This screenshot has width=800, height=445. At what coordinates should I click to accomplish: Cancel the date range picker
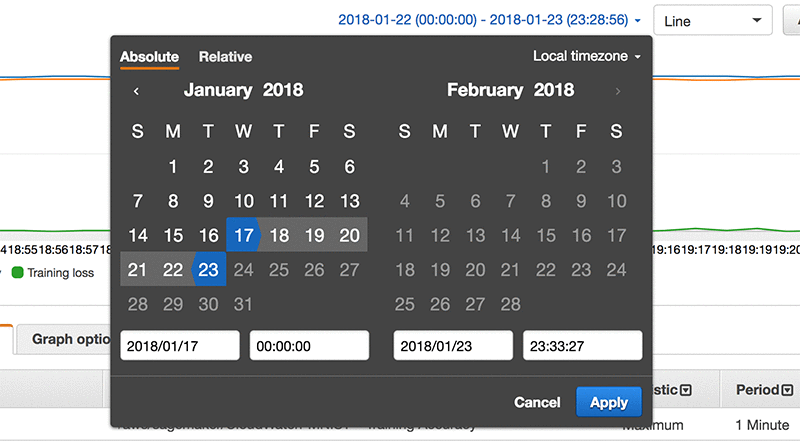click(537, 402)
